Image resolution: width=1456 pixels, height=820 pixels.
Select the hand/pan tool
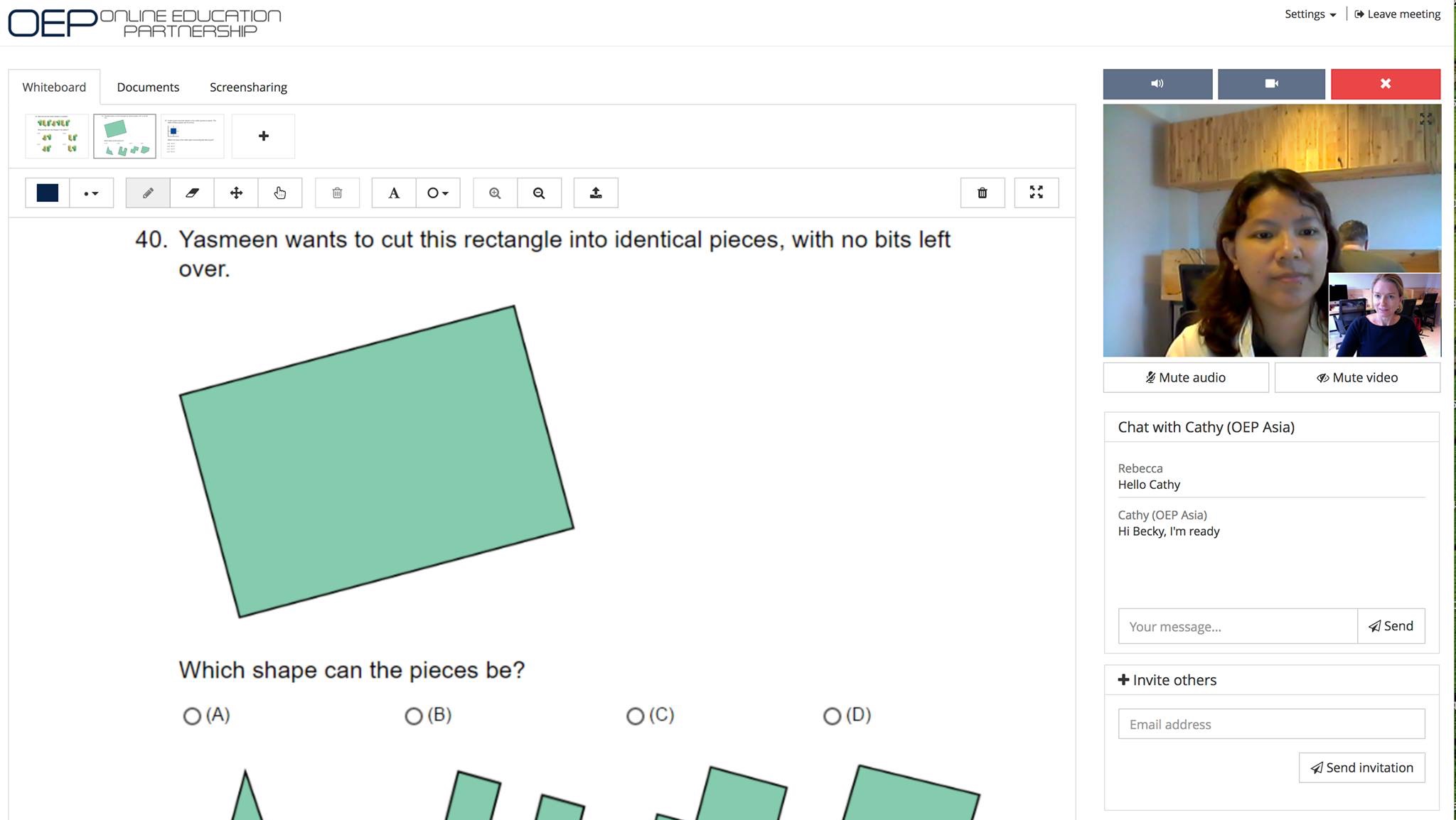coord(279,192)
